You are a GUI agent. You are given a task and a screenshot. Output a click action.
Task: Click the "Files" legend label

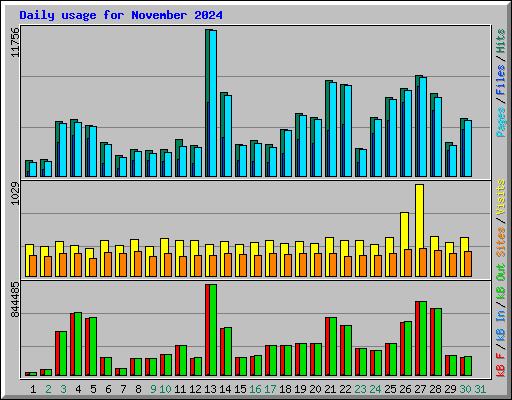pos(500,80)
